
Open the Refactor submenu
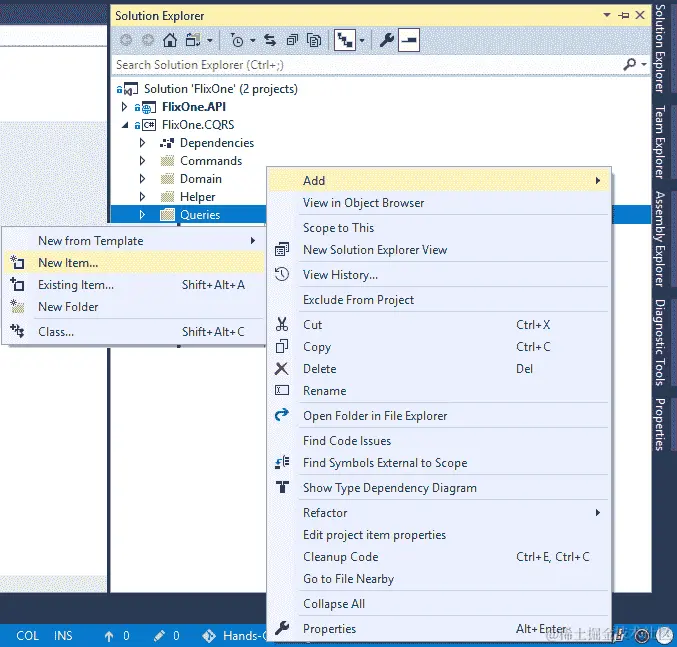coord(439,513)
